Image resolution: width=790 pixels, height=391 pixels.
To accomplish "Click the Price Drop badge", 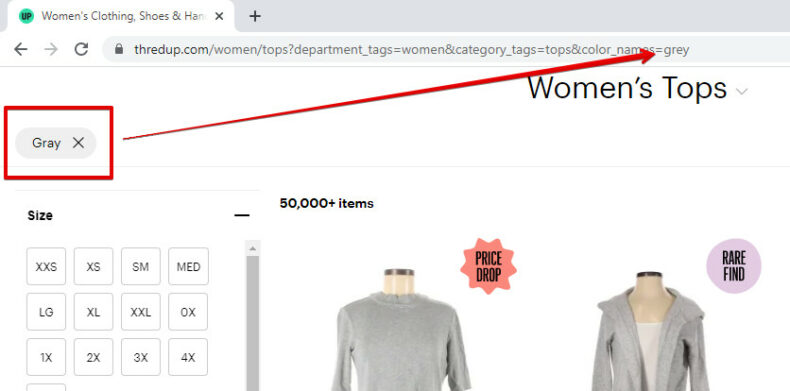I will (x=488, y=267).
